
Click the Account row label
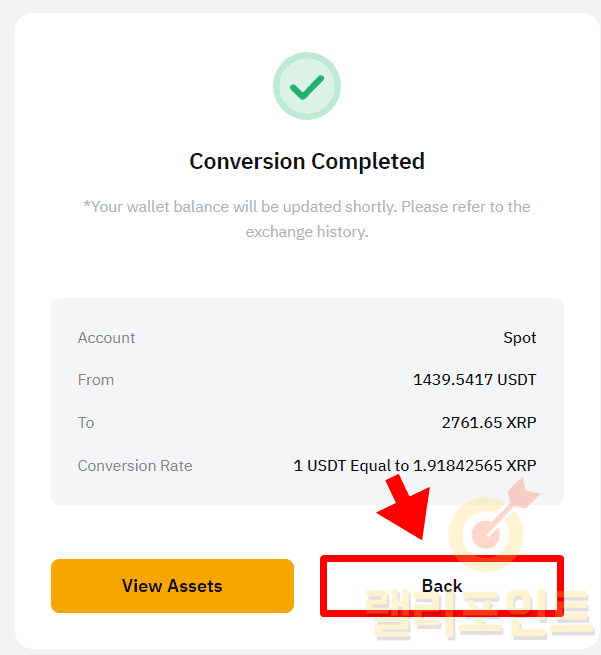106,338
